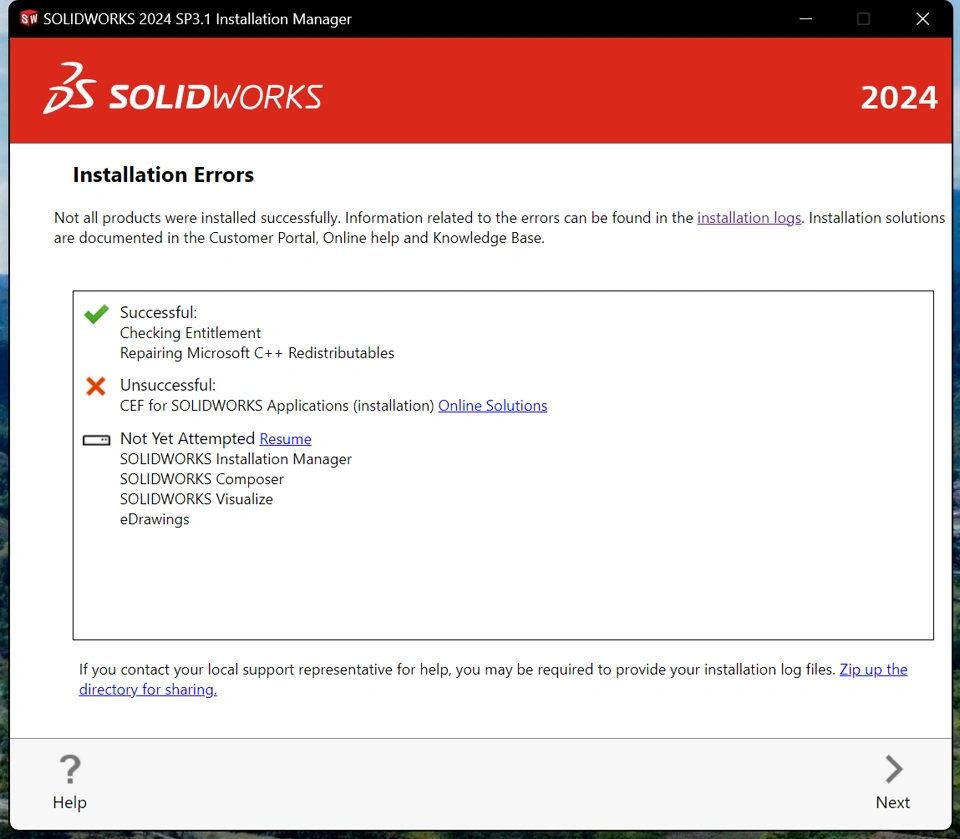Click the Not Yet Attempted progress bar icon
This screenshot has height=839, width=960.
(x=96, y=440)
